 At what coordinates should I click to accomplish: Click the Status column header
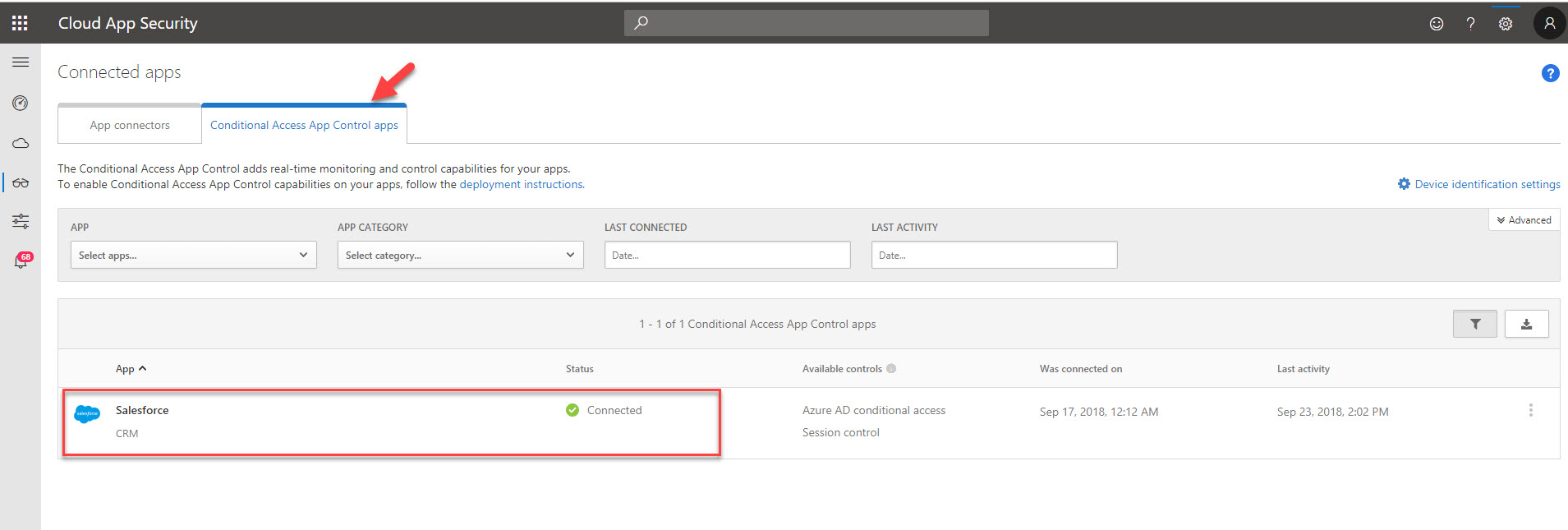(x=580, y=369)
